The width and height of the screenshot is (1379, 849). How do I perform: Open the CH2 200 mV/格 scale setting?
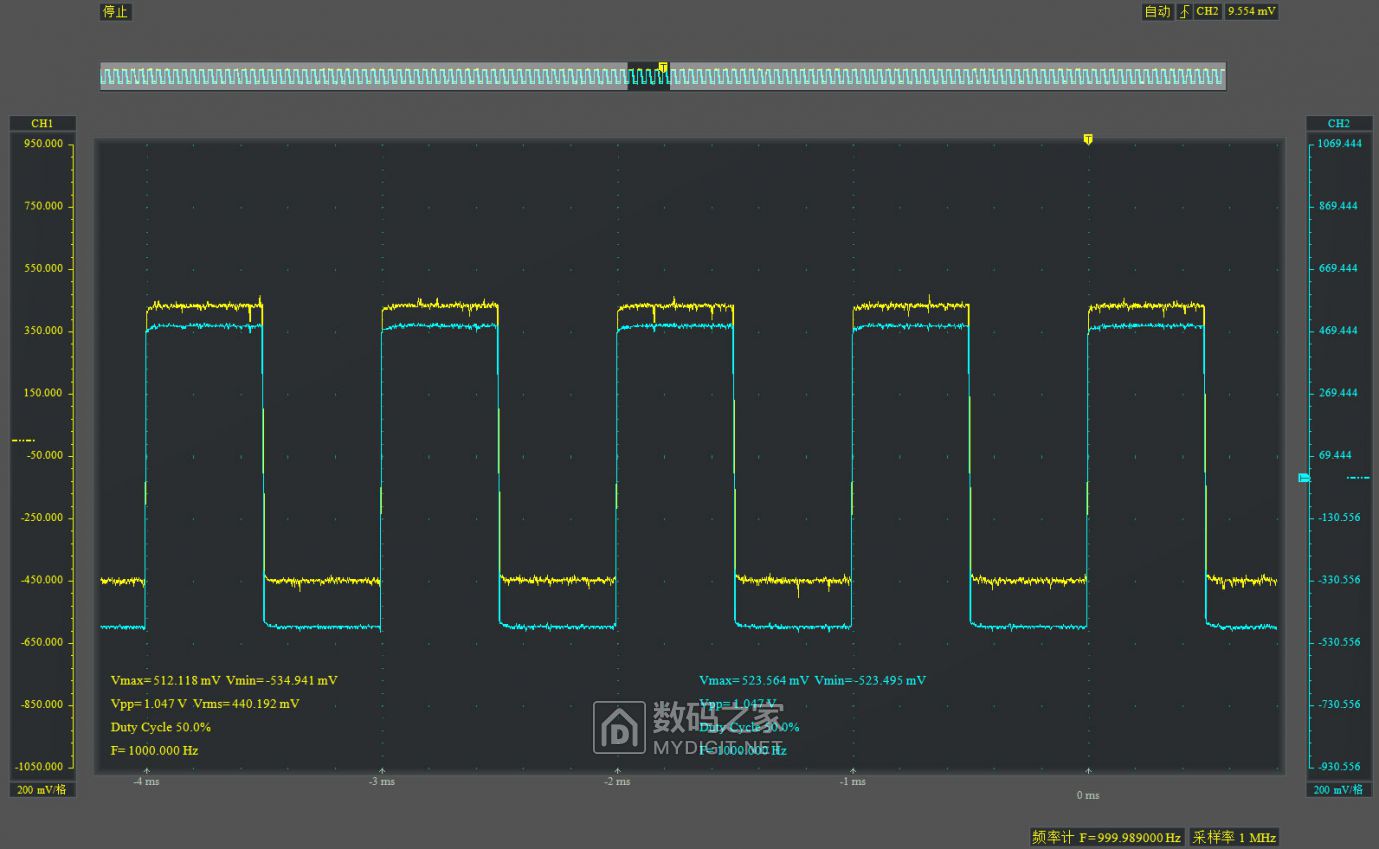pos(1338,789)
